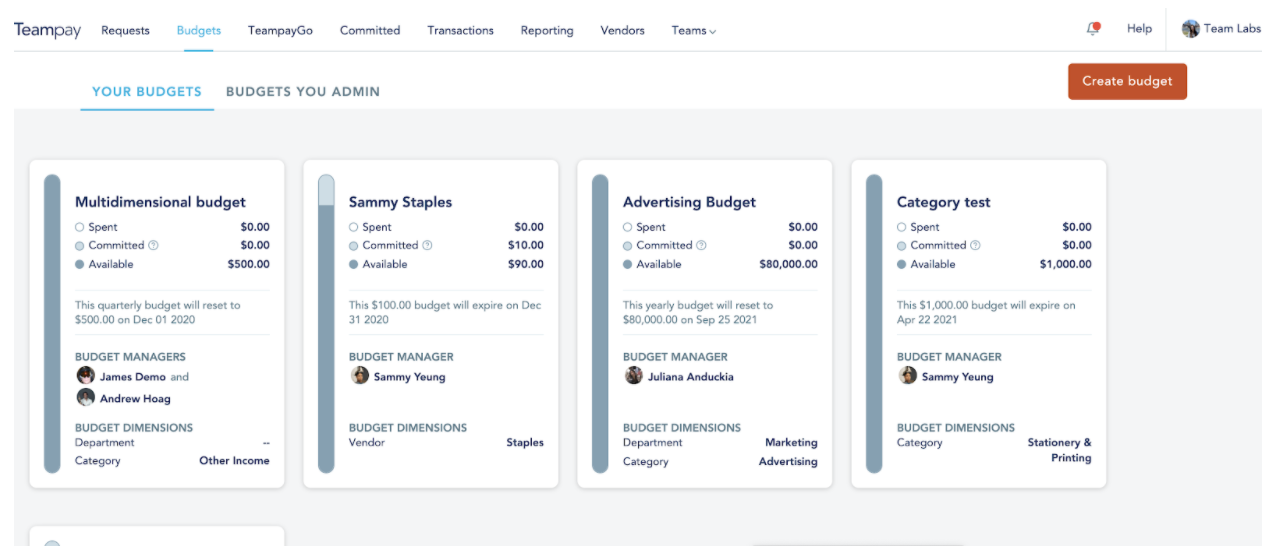Click the Committed help icon on Advertising Budget card
Screen dimensions: 1268x550
click(x=702, y=245)
